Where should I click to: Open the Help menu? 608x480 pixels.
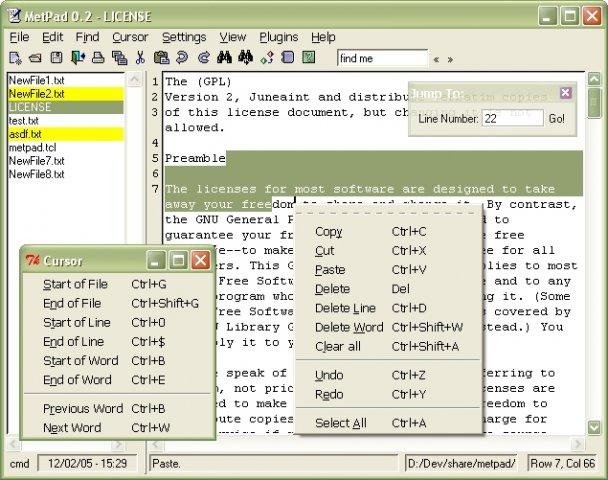[x=323, y=37]
